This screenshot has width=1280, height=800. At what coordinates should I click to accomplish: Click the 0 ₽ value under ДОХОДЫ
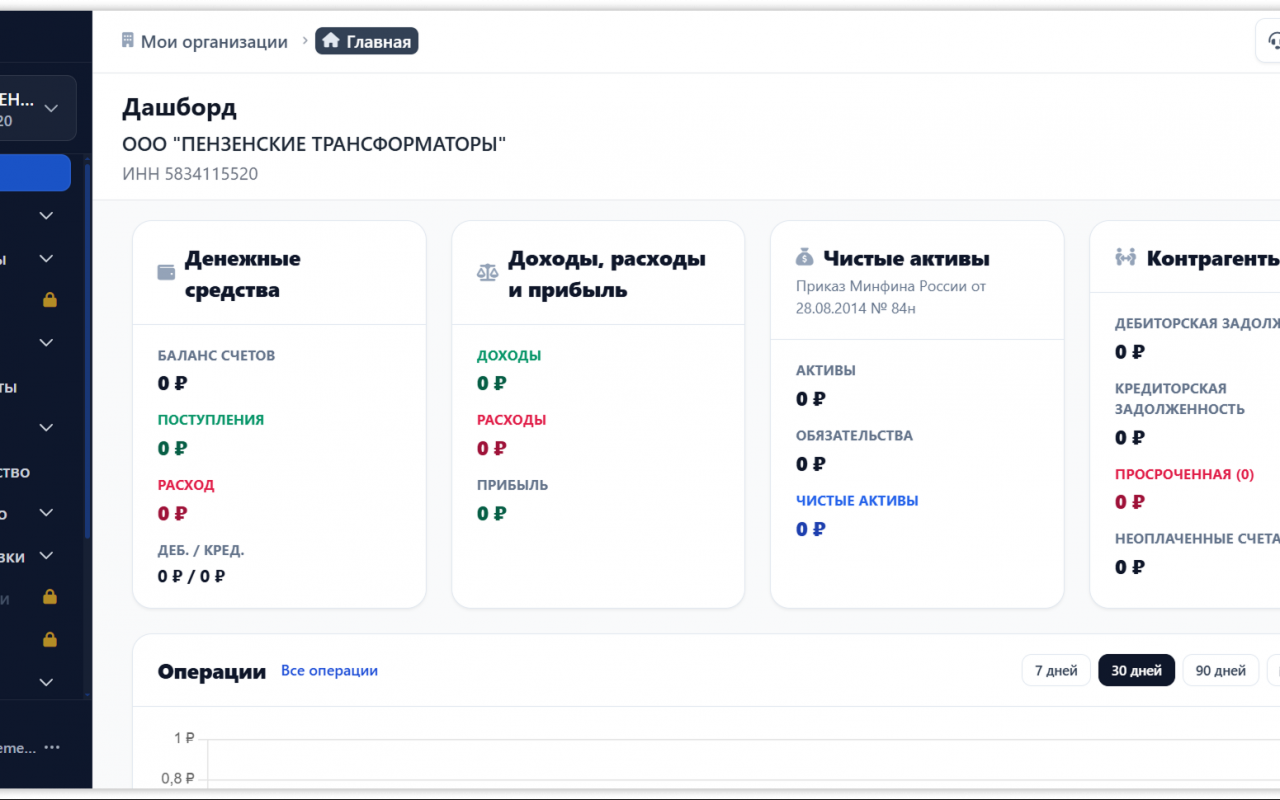(x=491, y=383)
